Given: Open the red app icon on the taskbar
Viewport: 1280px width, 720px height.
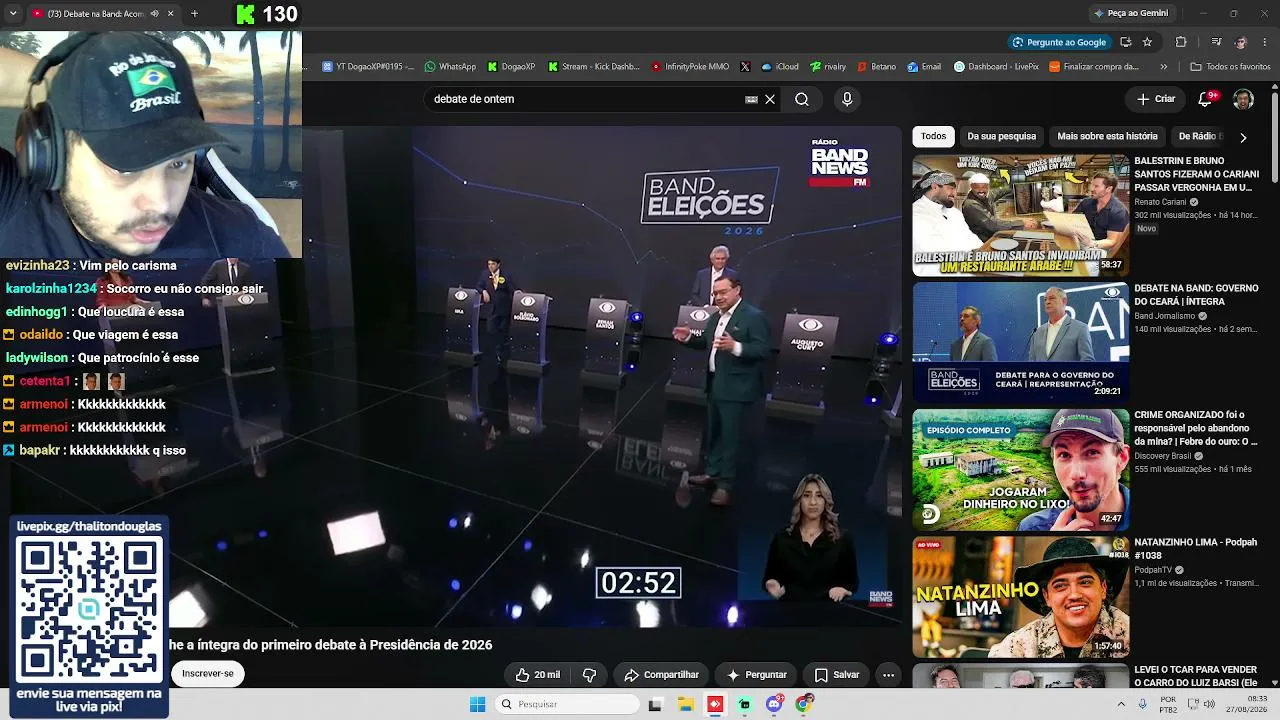Looking at the screenshot, I should [715, 704].
